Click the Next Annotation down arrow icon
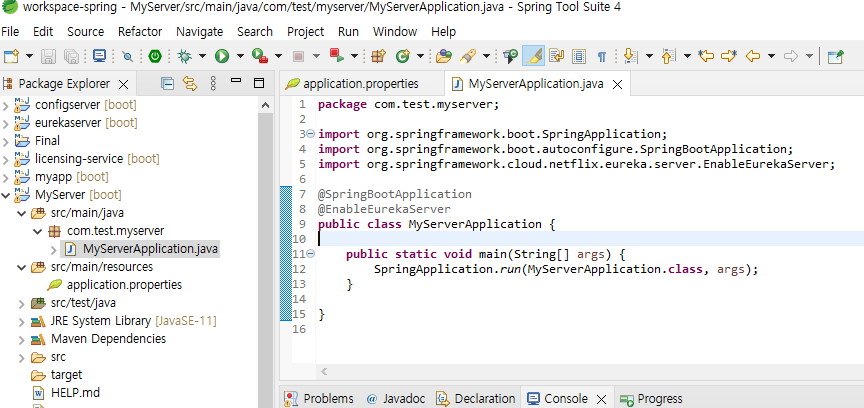The height and width of the screenshot is (408, 864). [x=630, y=56]
